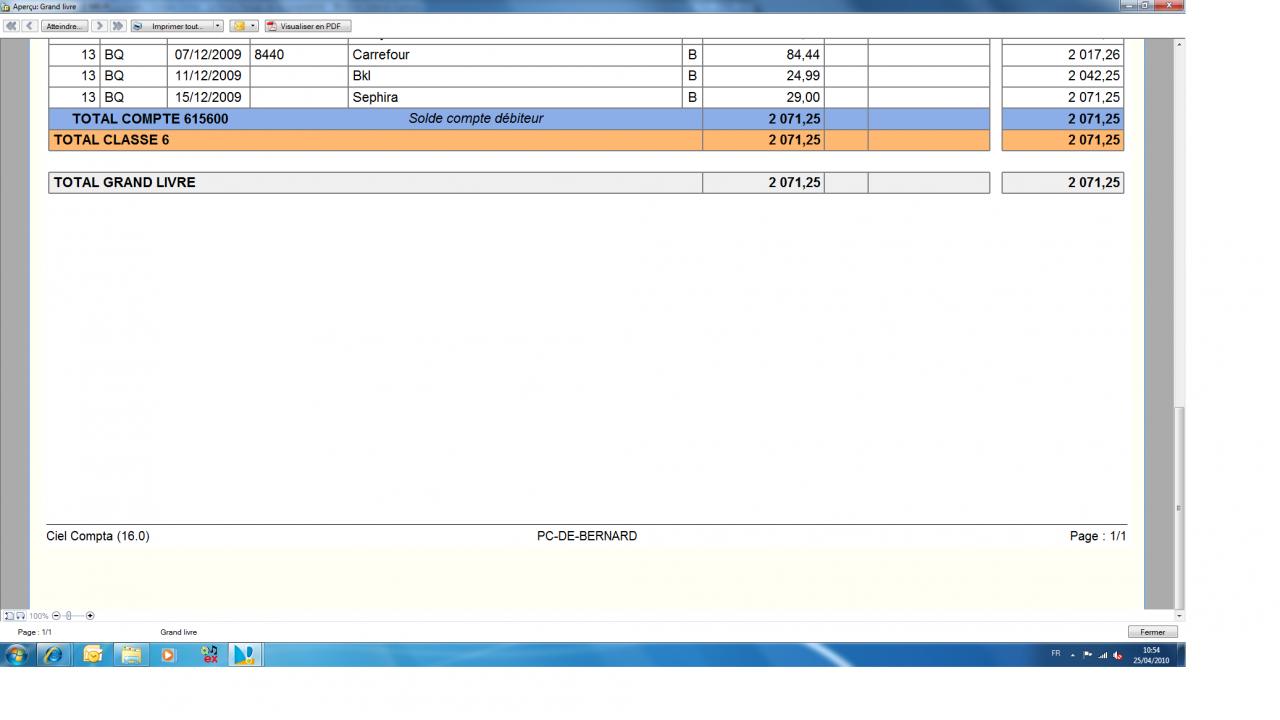The height and width of the screenshot is (720, 1280).
Task: Click the debit amount 29,00
Action: [804, 97]
